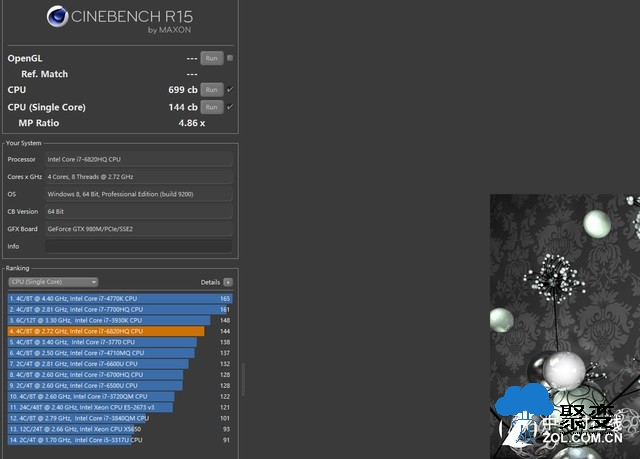Select highlighted ranking row 4 i7-6820HQ
Screen dimensions: 640x459
(x=120, y=331)
